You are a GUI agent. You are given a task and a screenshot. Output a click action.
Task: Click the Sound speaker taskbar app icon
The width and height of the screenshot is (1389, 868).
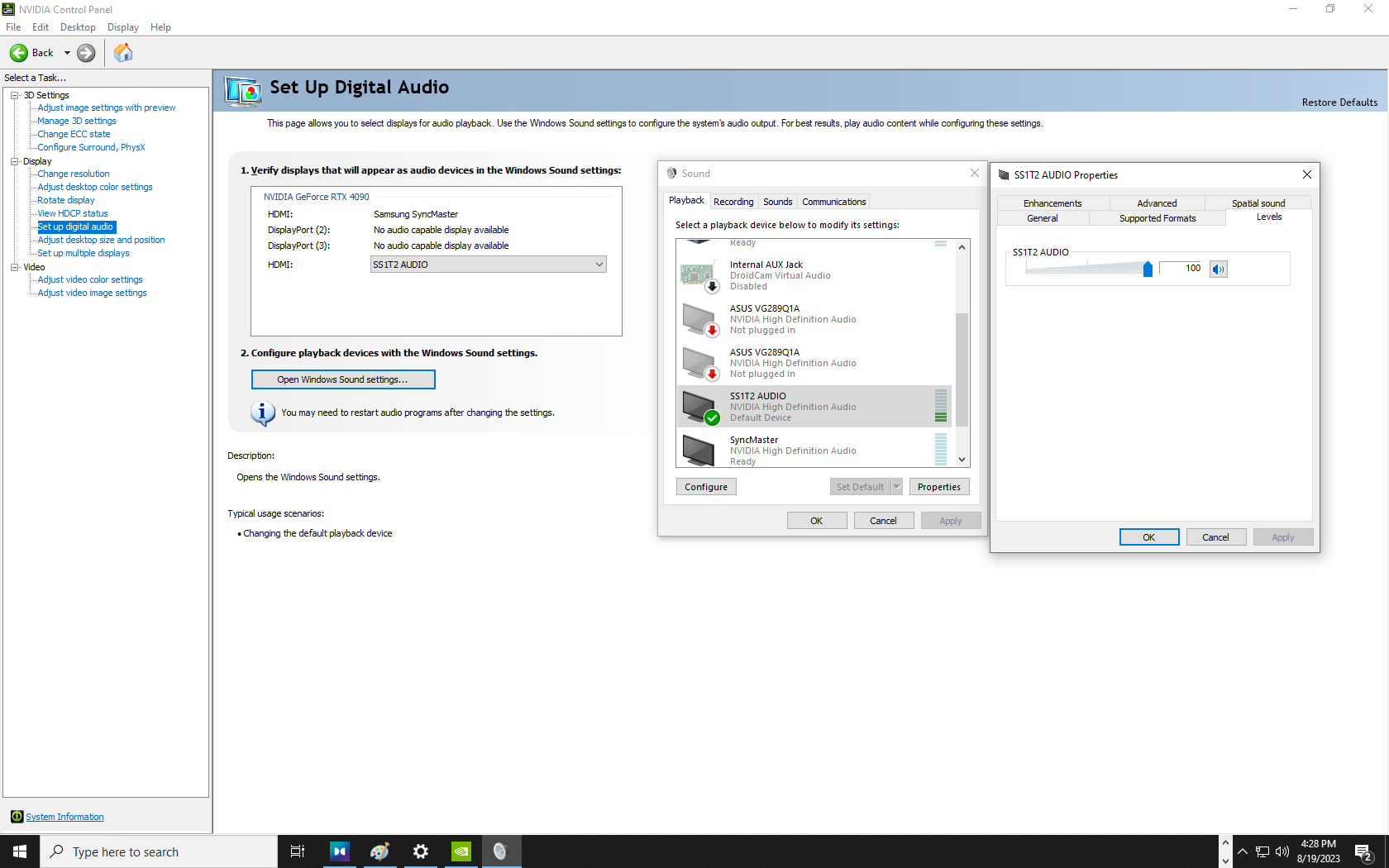(x=500, y=851)
